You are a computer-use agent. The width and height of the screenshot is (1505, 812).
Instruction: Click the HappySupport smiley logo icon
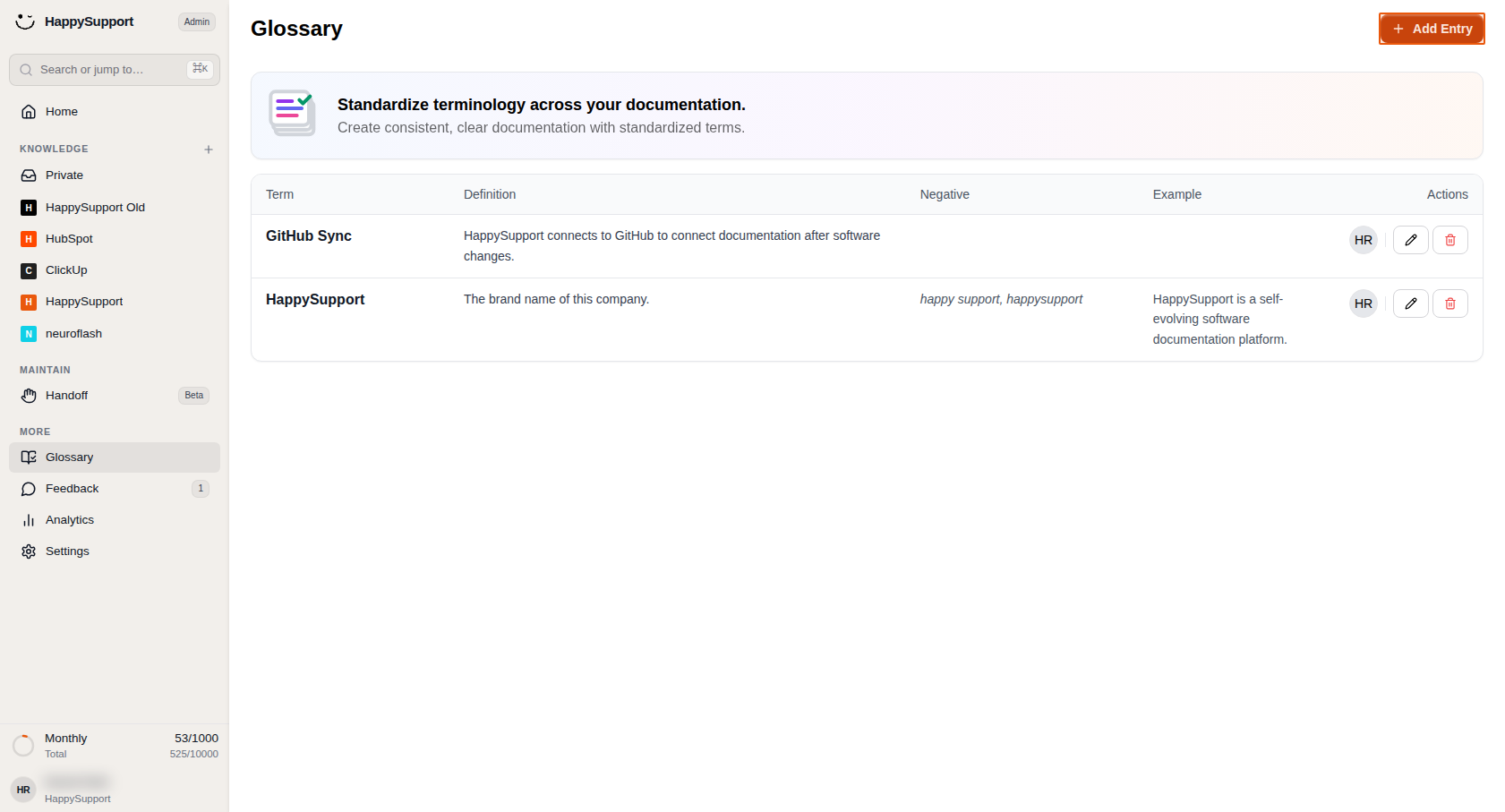coord(25,21)
